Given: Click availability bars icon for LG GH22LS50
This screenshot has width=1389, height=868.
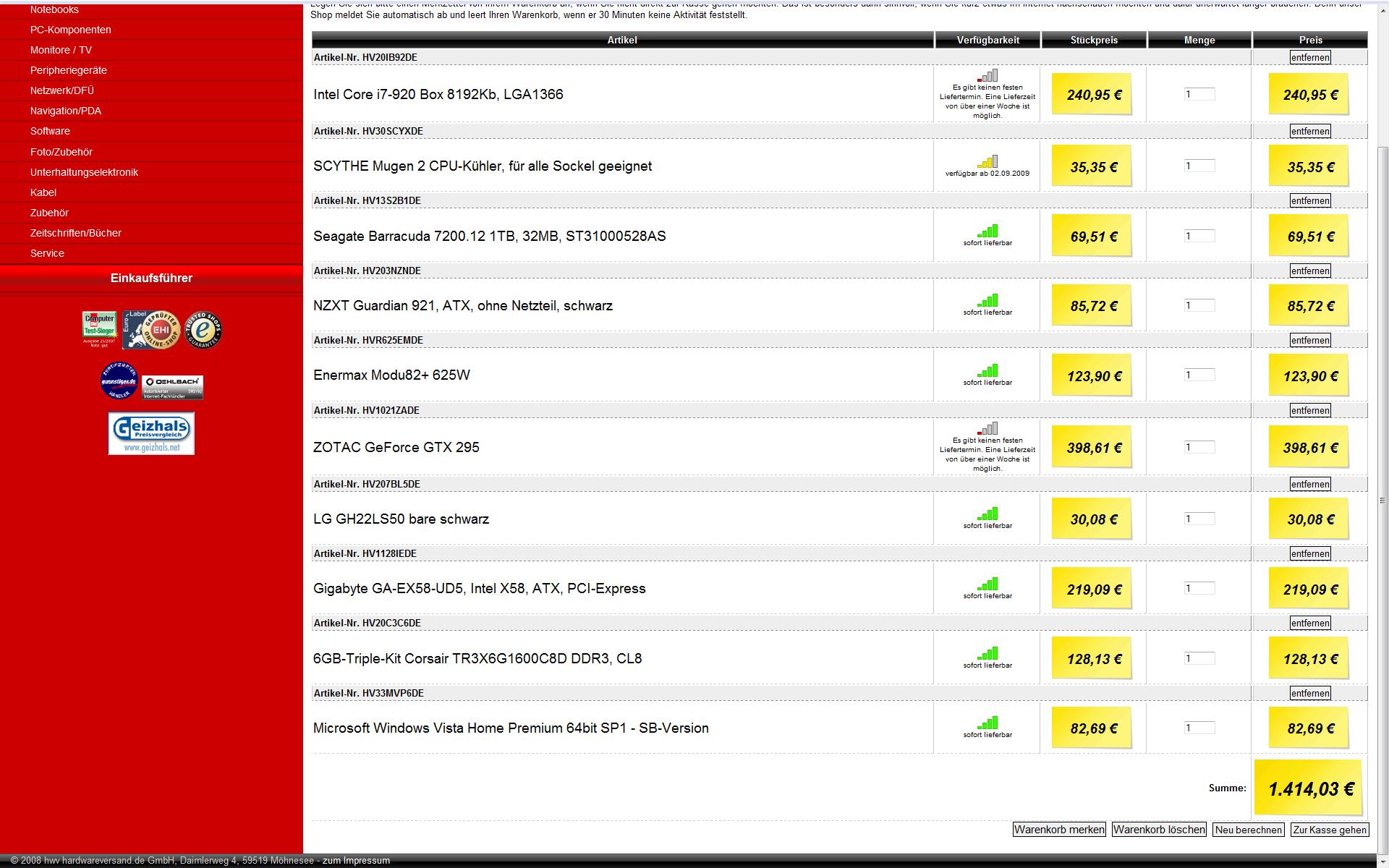Looking at the screenshot, I should coord(987,514).
